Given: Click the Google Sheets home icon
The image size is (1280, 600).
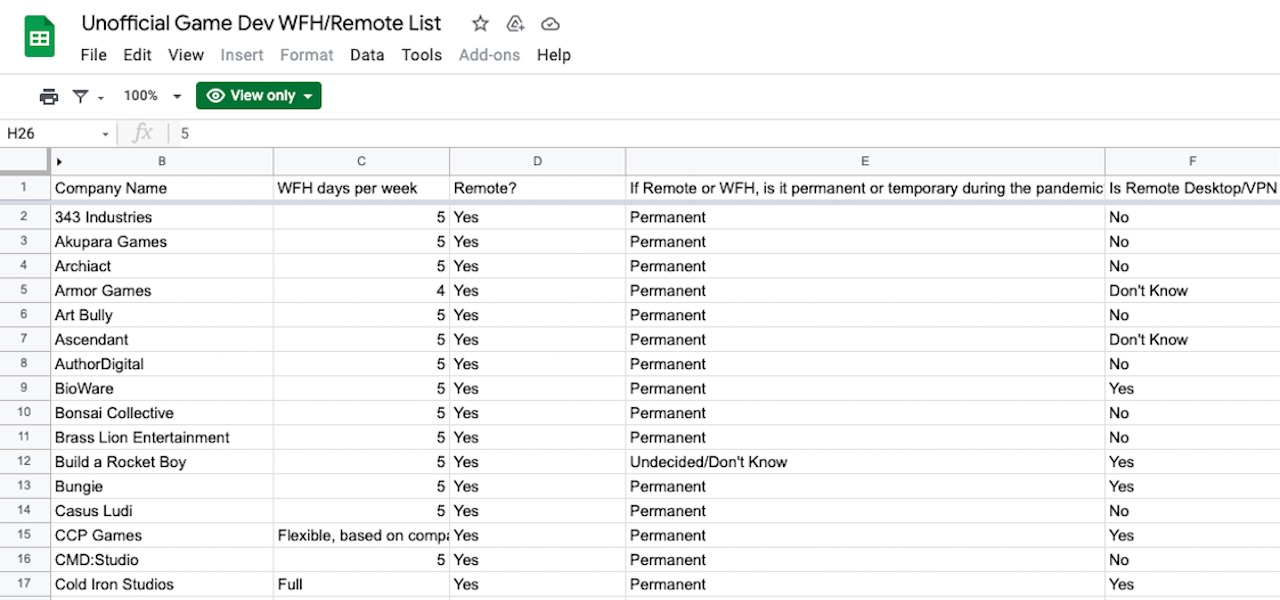Looking at the screenshot, I should coord(40,38).
